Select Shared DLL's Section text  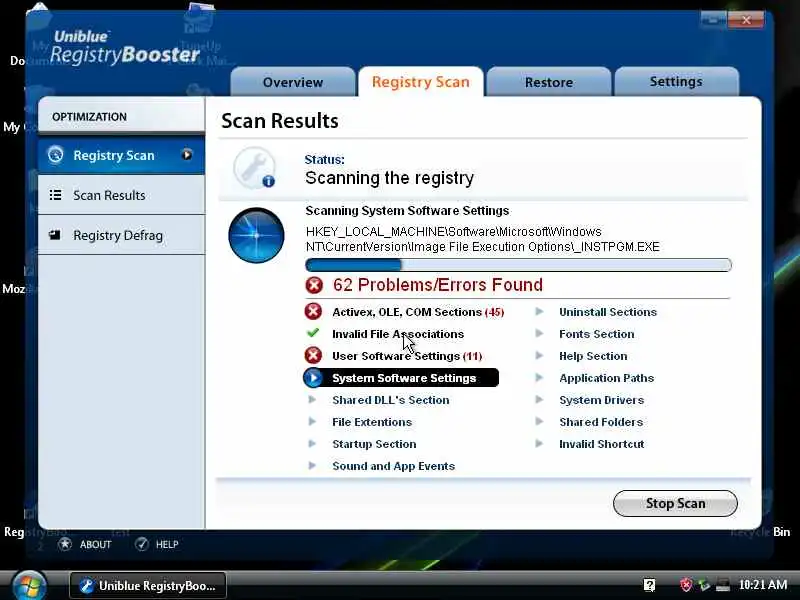tap(391, 400)
